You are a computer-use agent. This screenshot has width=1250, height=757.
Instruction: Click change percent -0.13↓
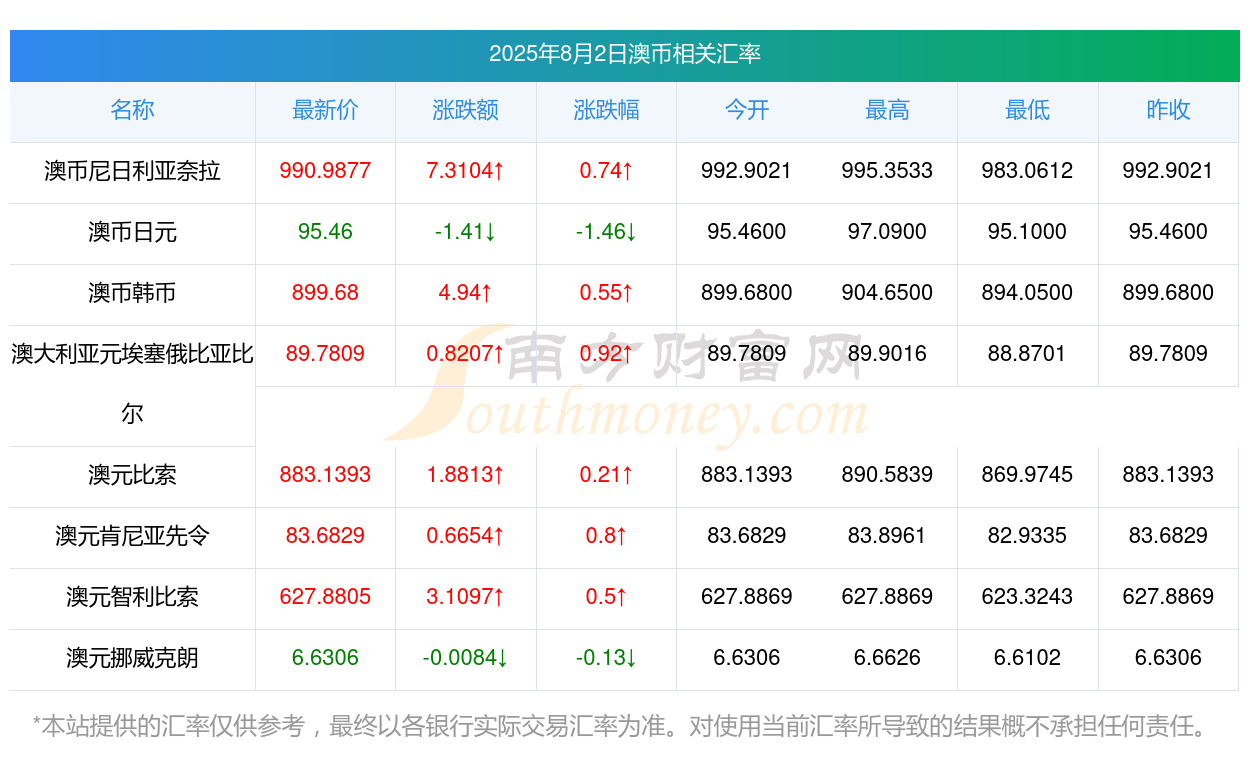click(x=606, y=658)
